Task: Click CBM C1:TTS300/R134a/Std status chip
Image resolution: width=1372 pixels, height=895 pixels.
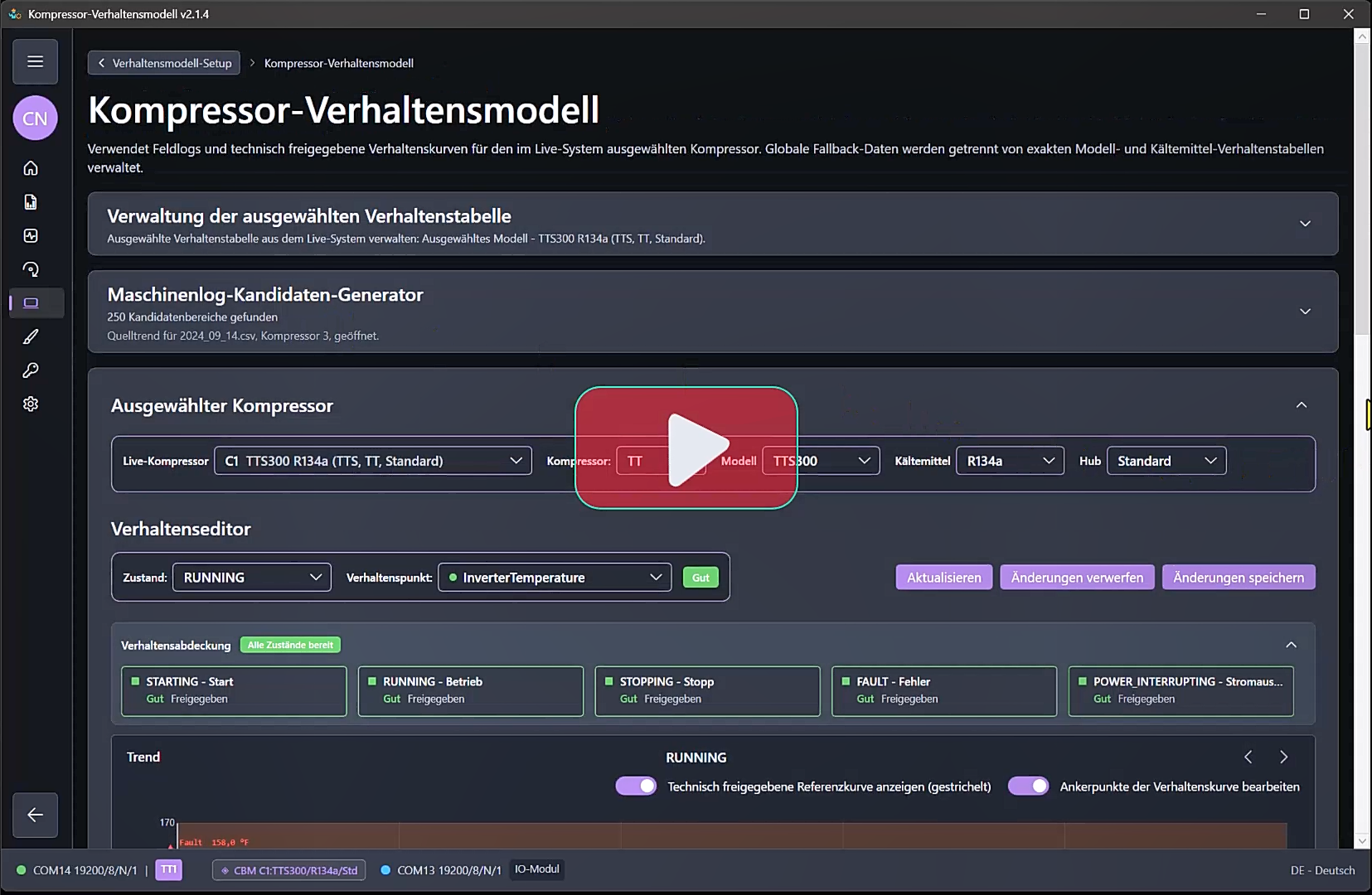Action: point(288,870)
